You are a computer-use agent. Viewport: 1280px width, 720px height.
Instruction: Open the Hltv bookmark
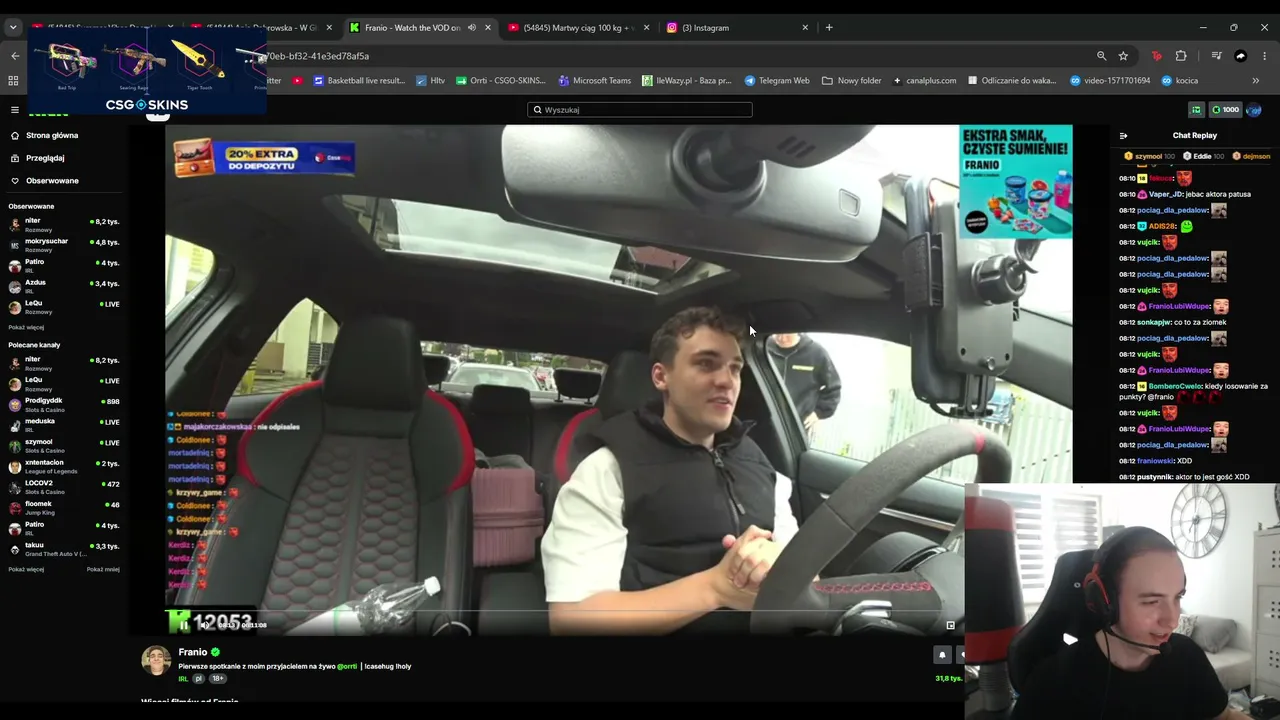coord(431,80)
